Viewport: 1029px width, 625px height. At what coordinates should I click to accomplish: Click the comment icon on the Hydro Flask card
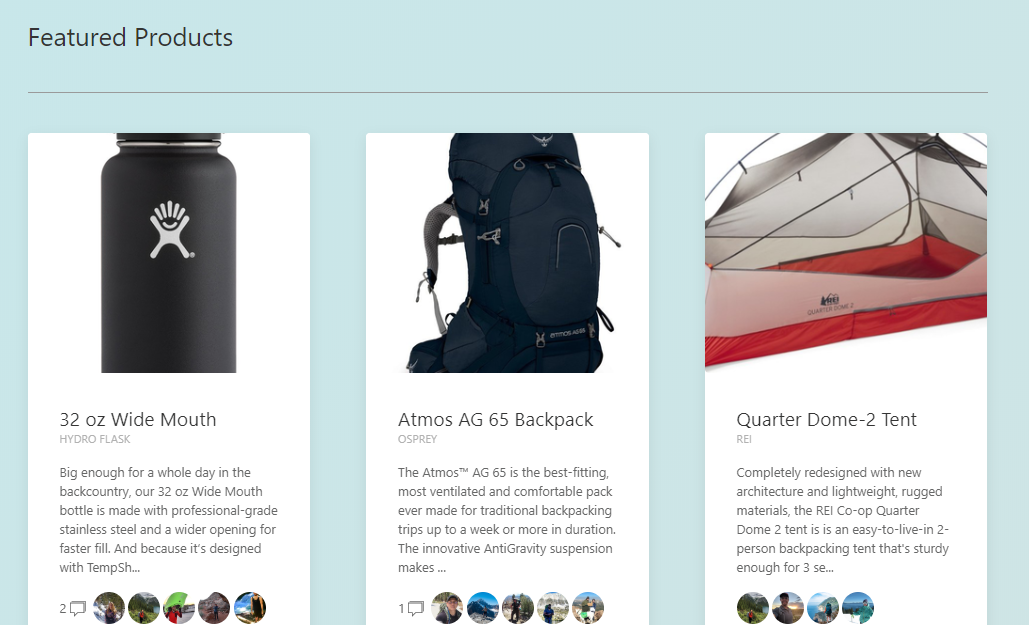78,608
